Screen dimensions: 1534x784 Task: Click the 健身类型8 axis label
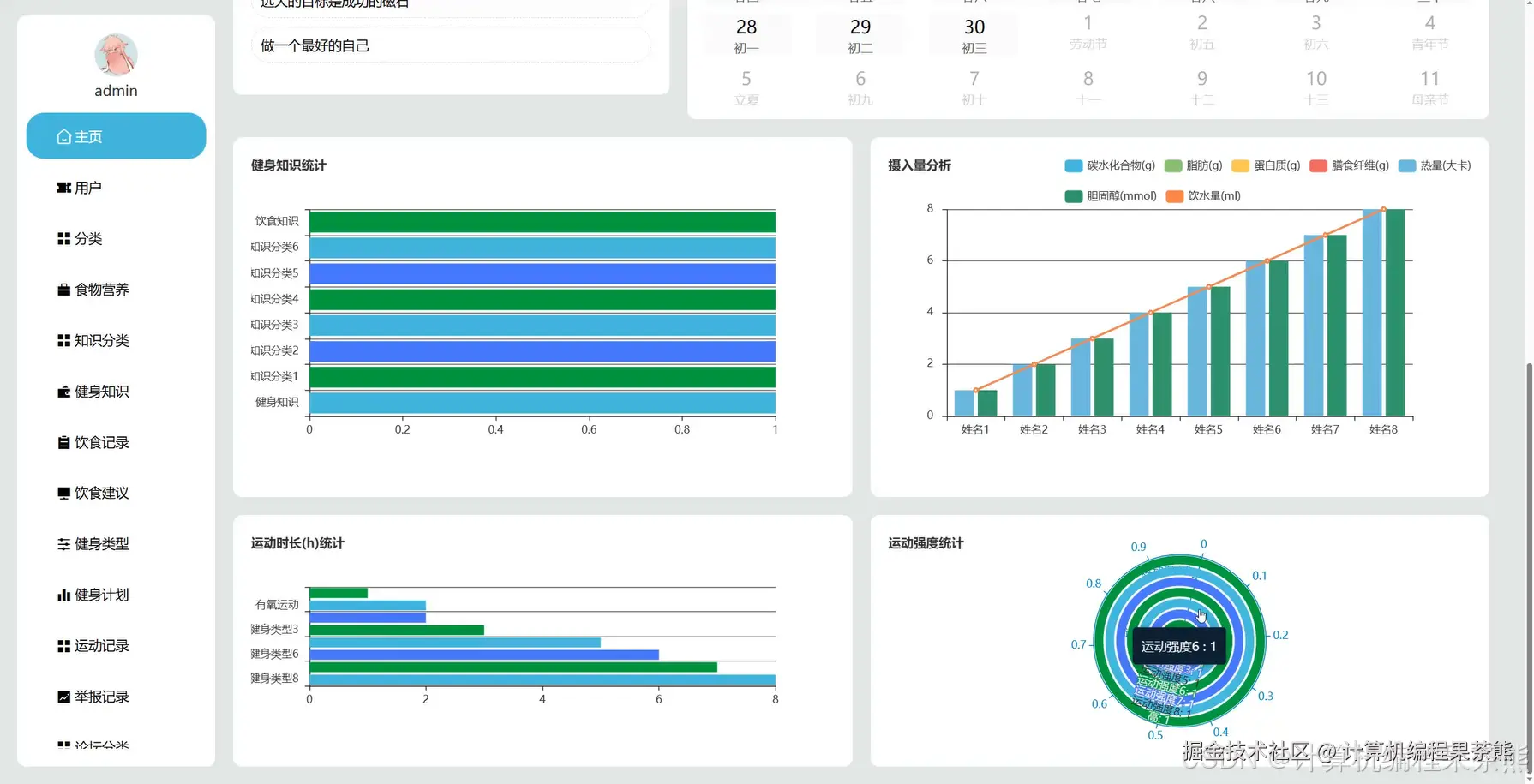[x=274, y=679]
